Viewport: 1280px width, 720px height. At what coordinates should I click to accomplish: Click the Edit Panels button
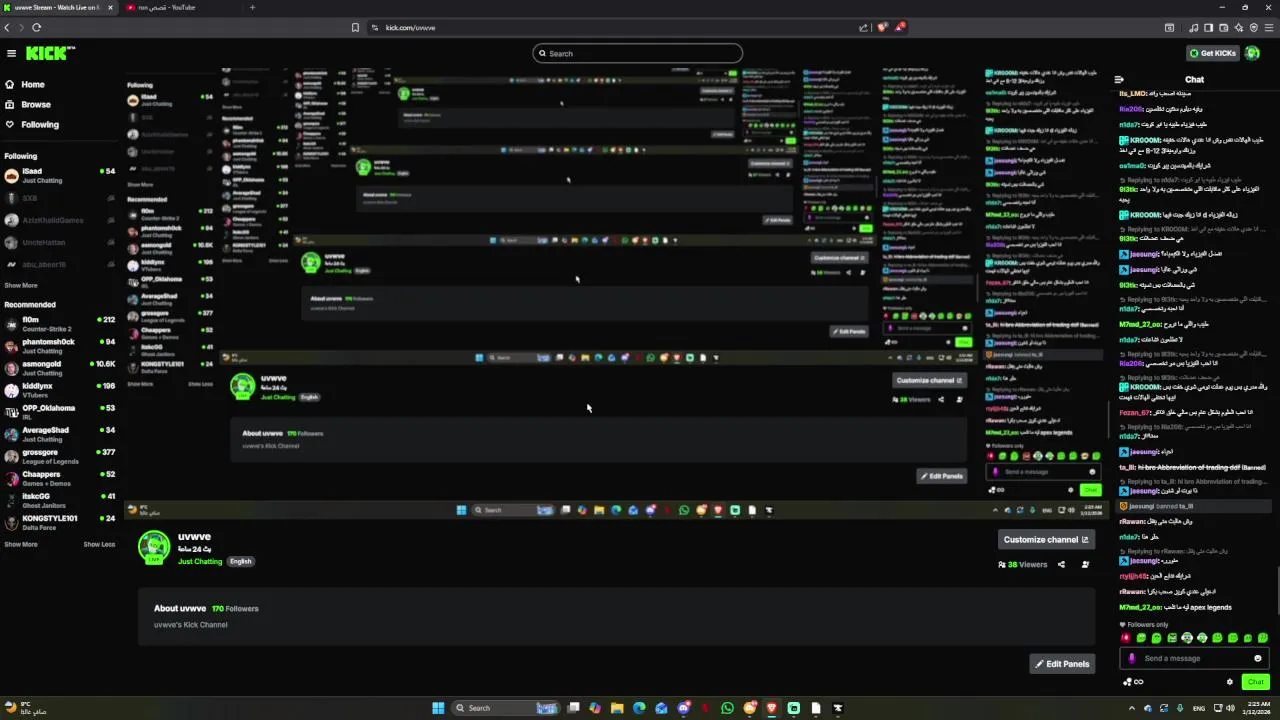[1062, 664]
